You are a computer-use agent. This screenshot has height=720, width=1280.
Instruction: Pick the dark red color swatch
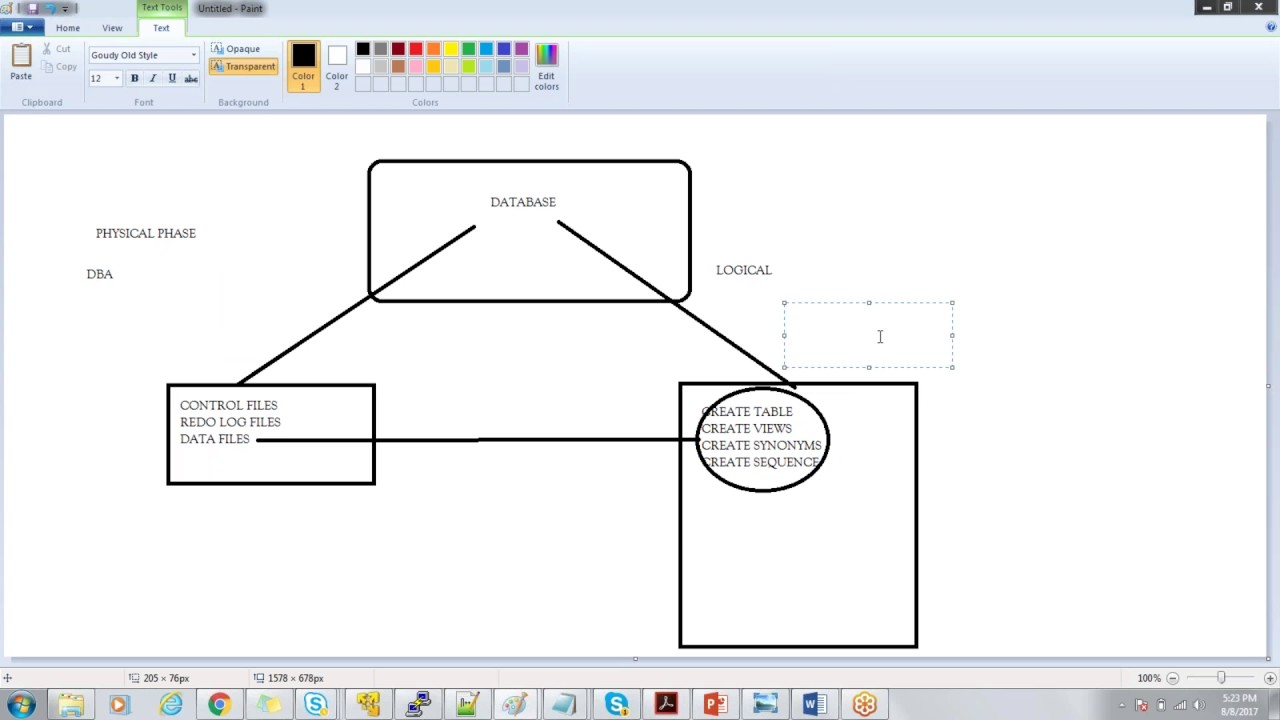pos(398,49)
